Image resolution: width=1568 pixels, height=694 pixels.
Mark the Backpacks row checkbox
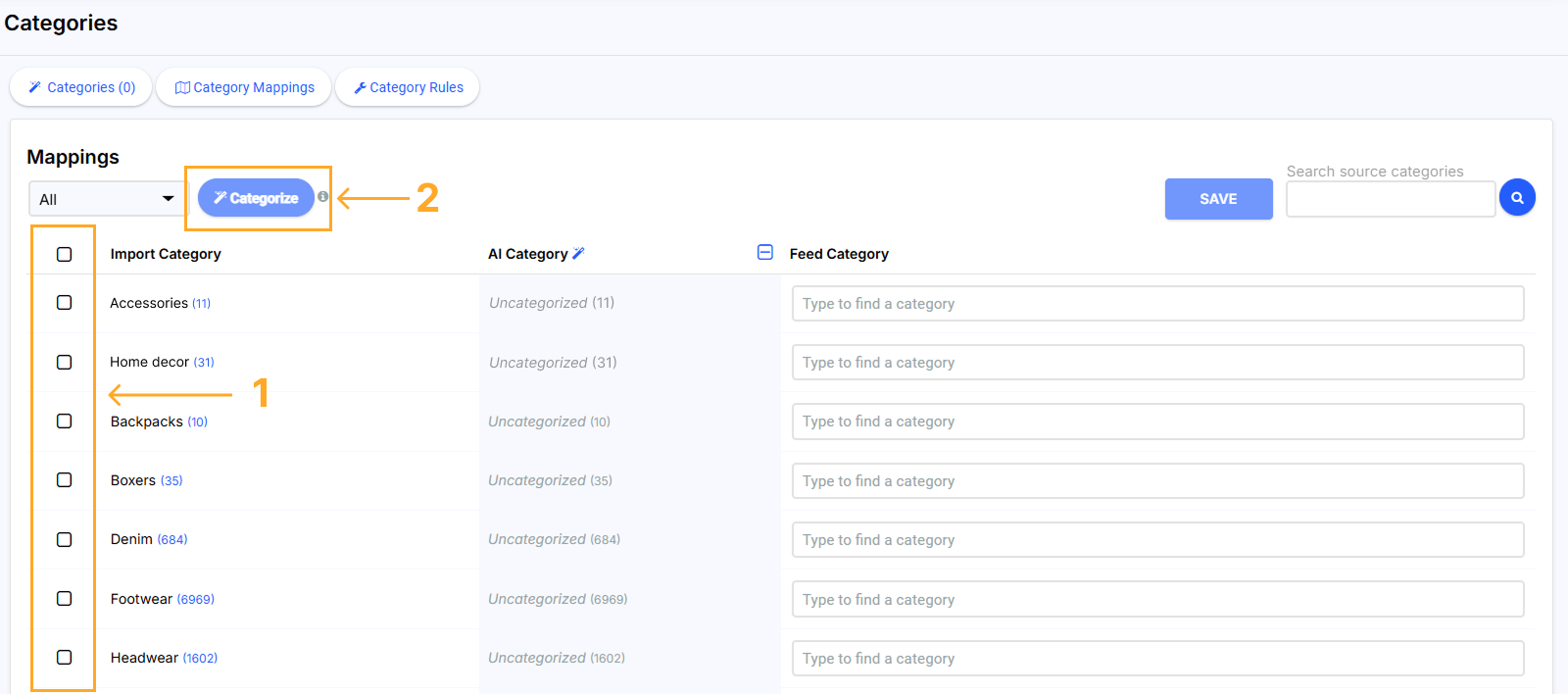pyautogui.click(x=65, y=421)
